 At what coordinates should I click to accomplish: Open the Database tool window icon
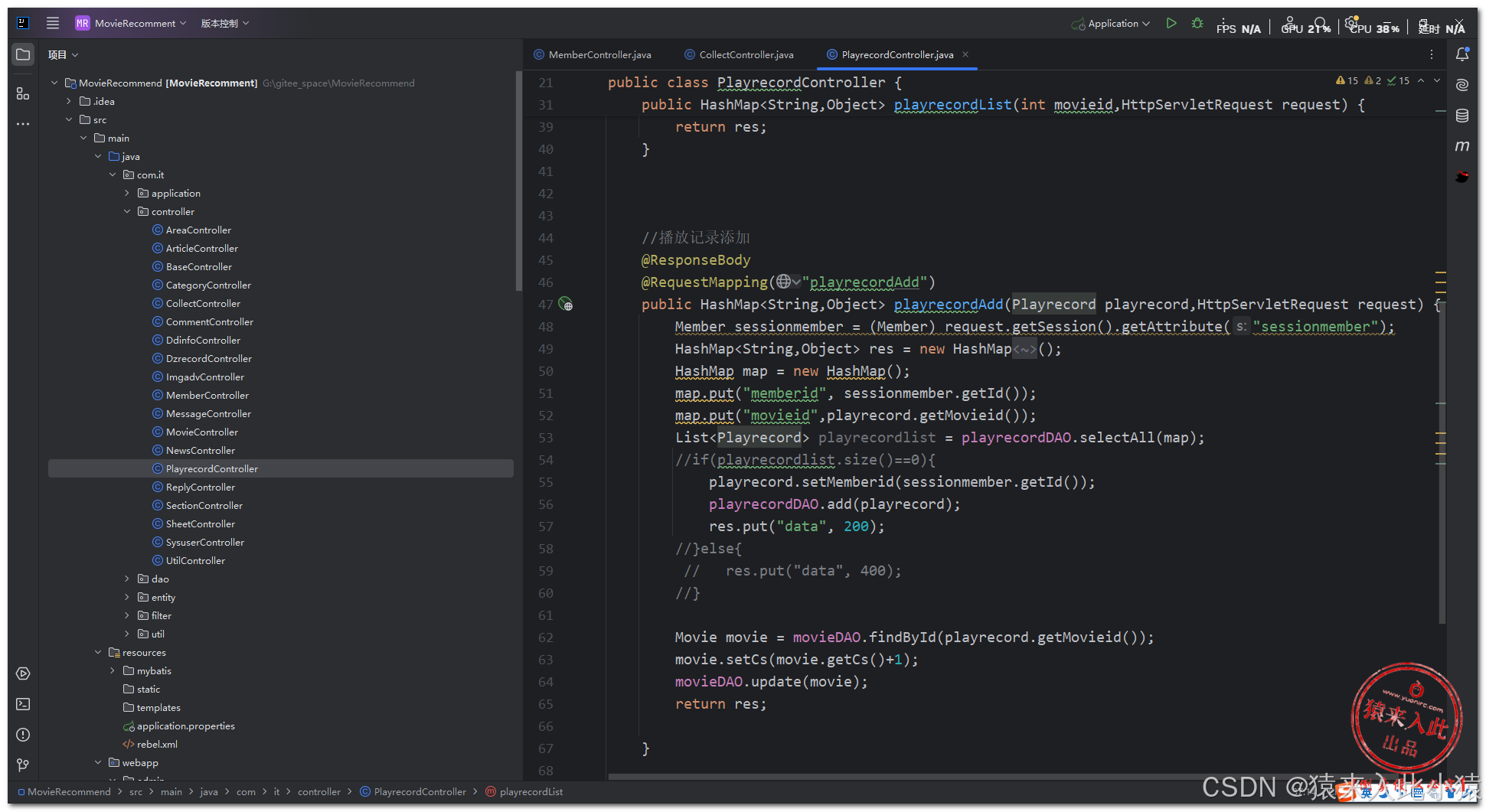tap(1462, 116)
